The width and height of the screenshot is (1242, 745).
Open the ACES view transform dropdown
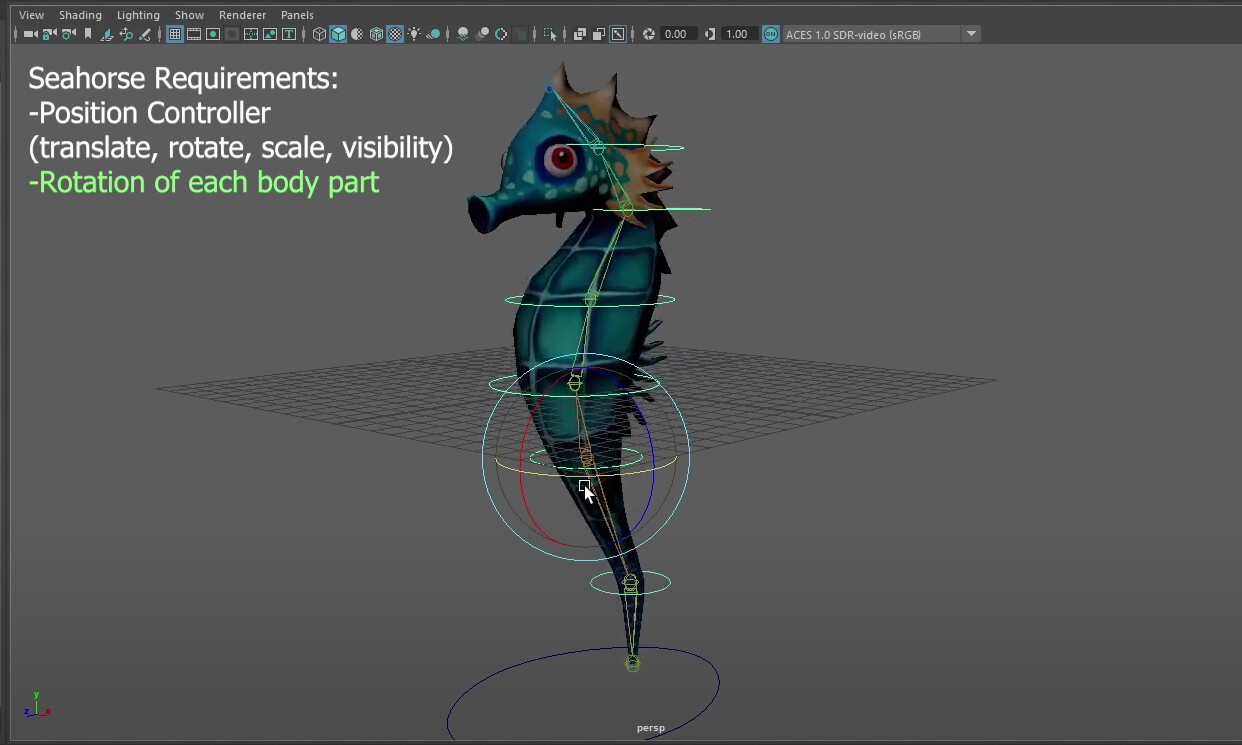pos(969,33)
